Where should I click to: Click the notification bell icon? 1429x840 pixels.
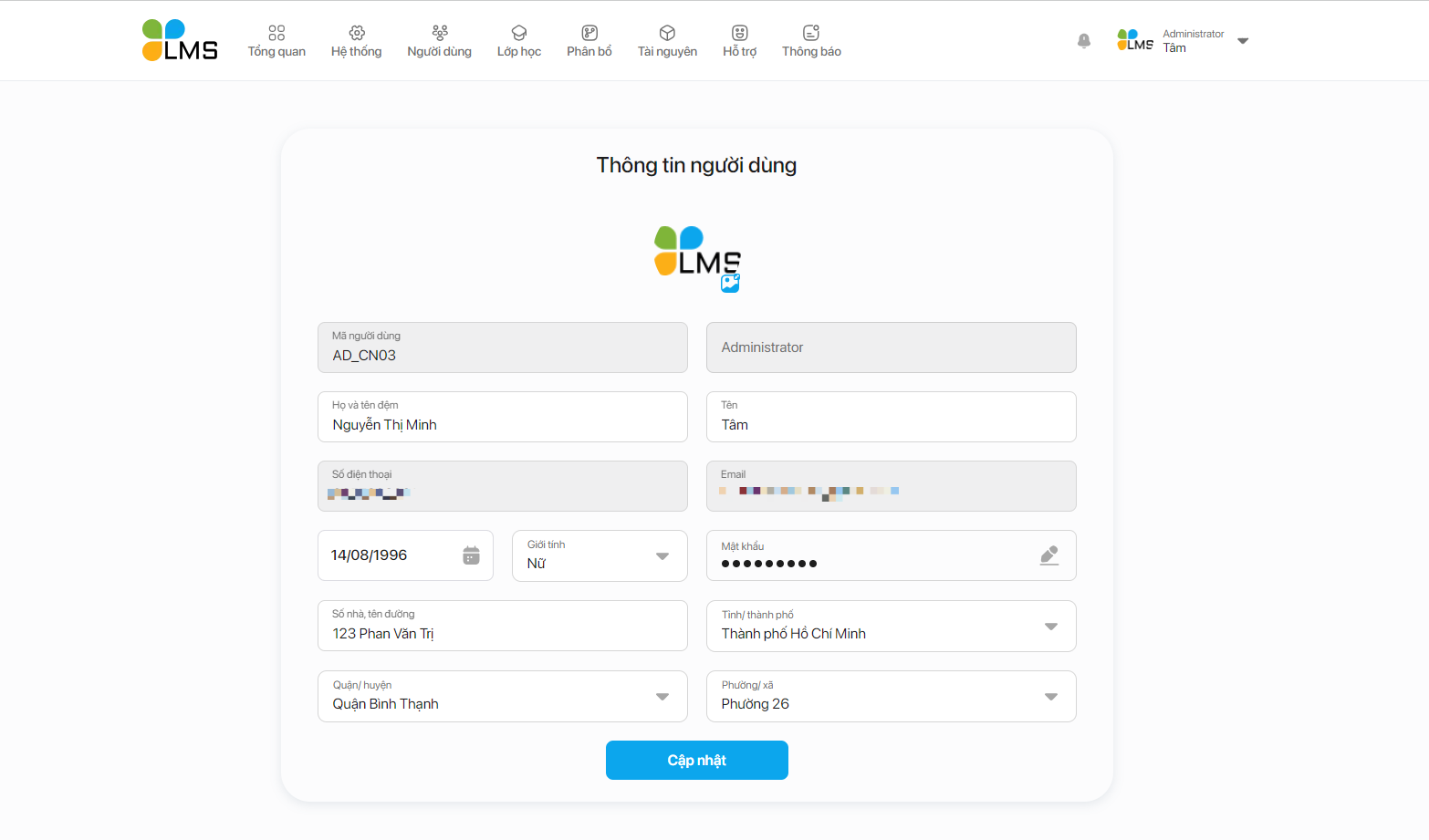point(1083,41)
